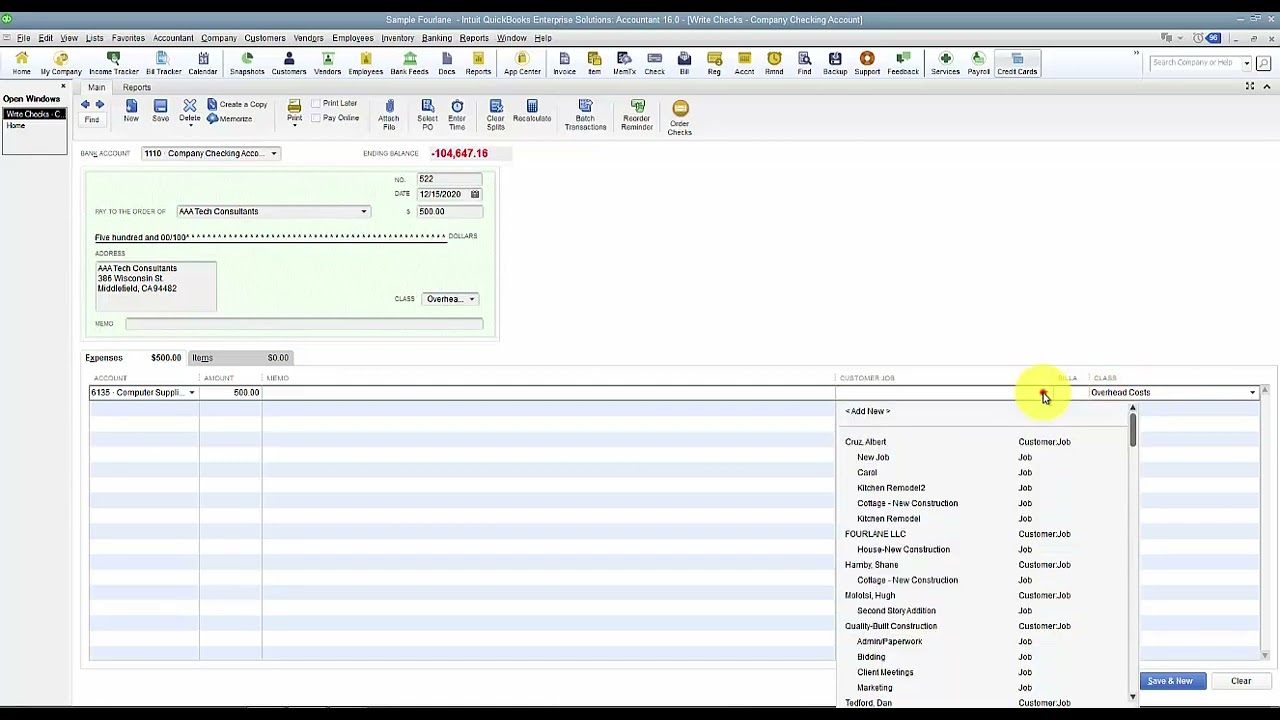Click the Save icon in Main ribbon
This screenshot has width=1280, height=720.
160,111
